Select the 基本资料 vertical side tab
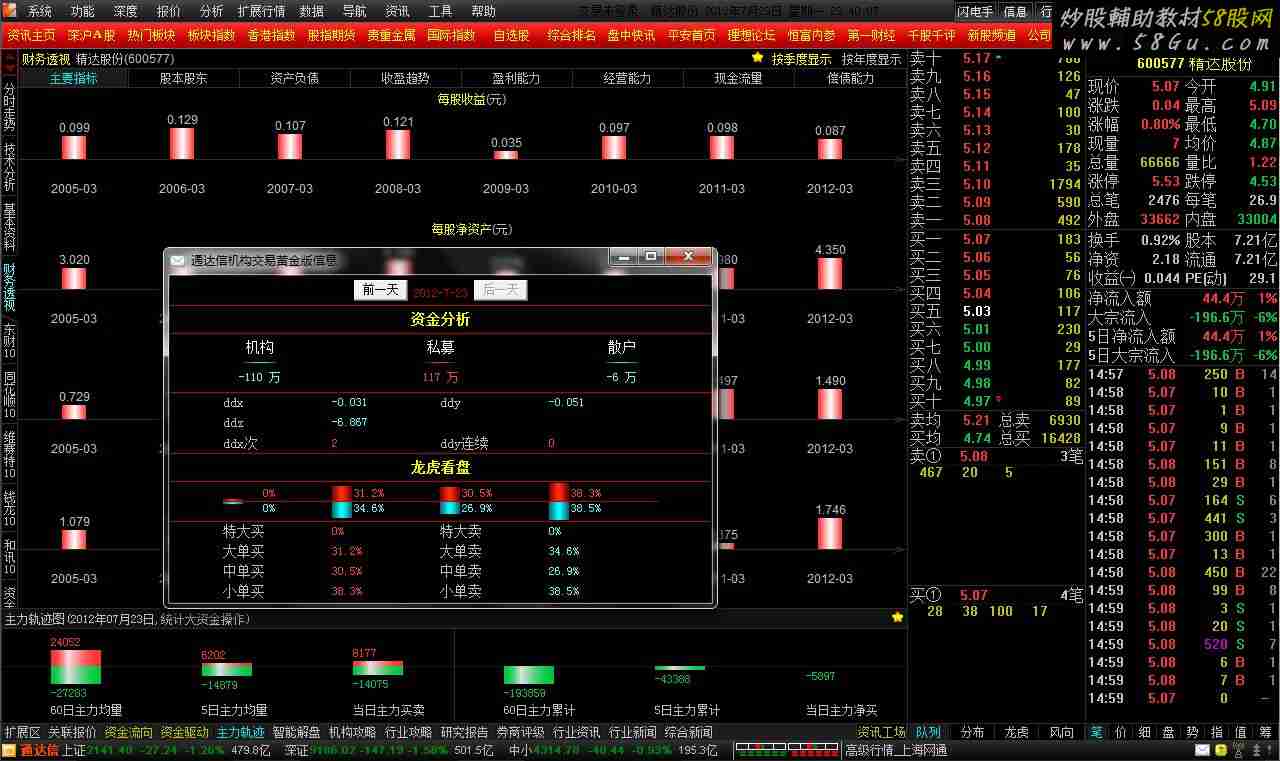Image resolution: width=1280 pixels, height=761 pixels. [x=9, y=228]
